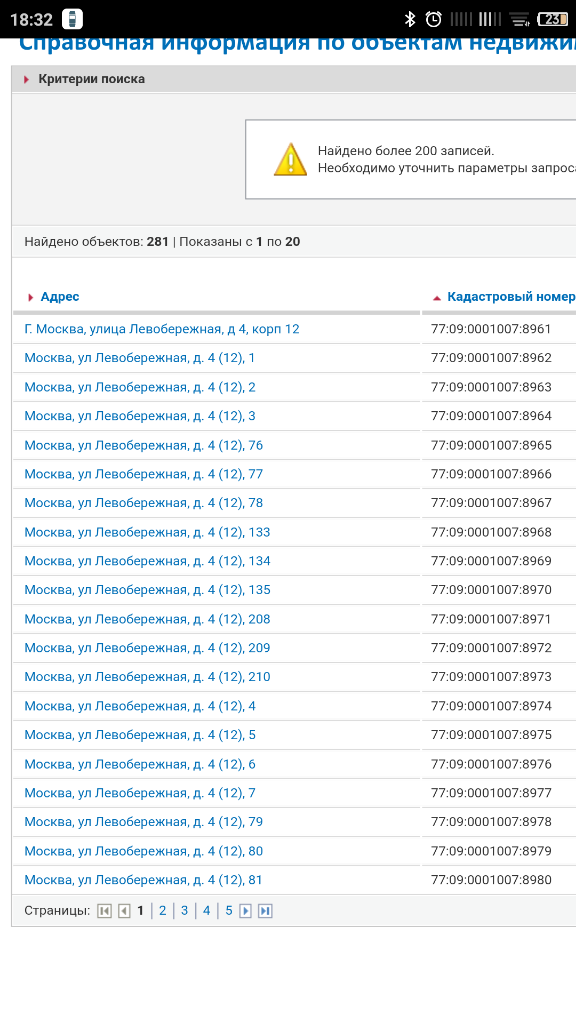Open address улица Левобережная, д 4, корп 12
Screen dimensions: 576x1024
(161, 329)
